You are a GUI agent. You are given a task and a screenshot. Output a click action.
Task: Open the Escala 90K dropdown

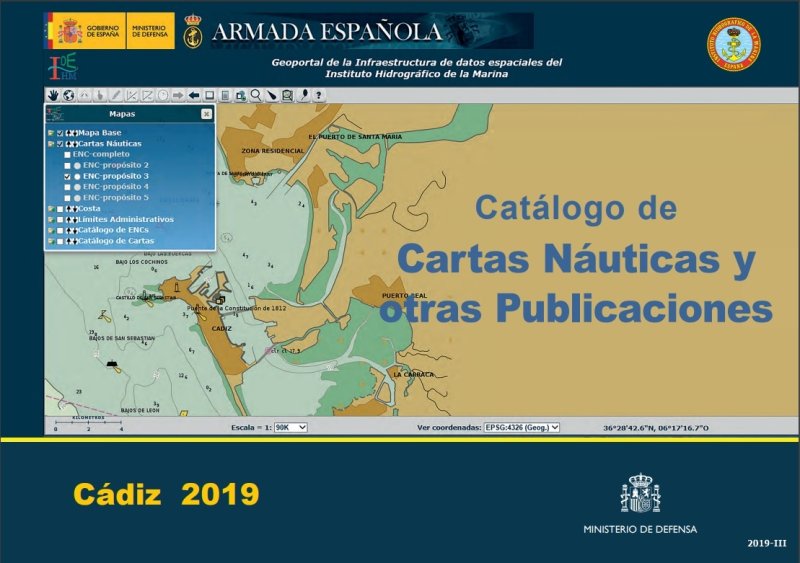291,427
